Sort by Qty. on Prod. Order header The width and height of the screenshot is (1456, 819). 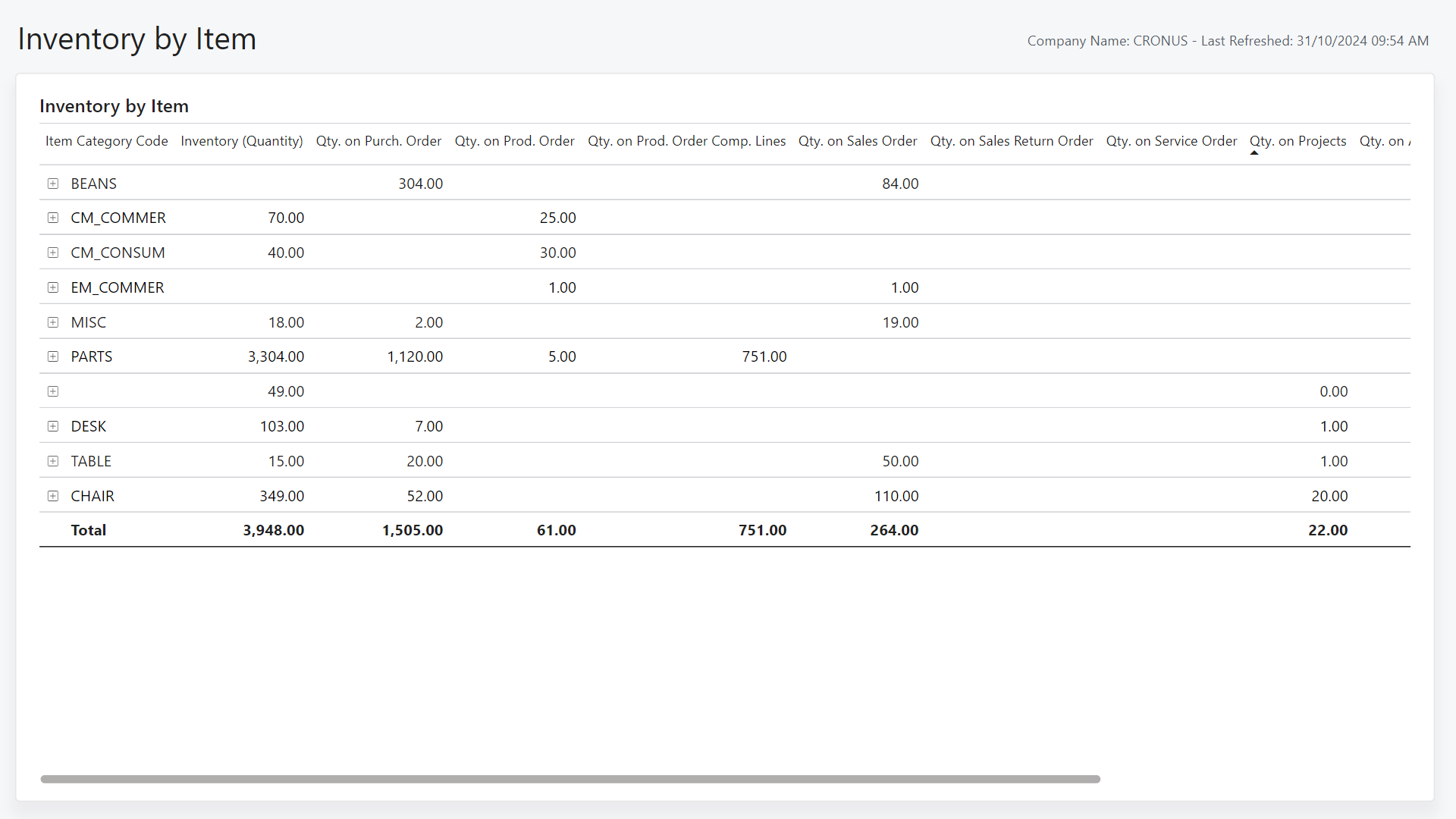click(x=514, y=141)
